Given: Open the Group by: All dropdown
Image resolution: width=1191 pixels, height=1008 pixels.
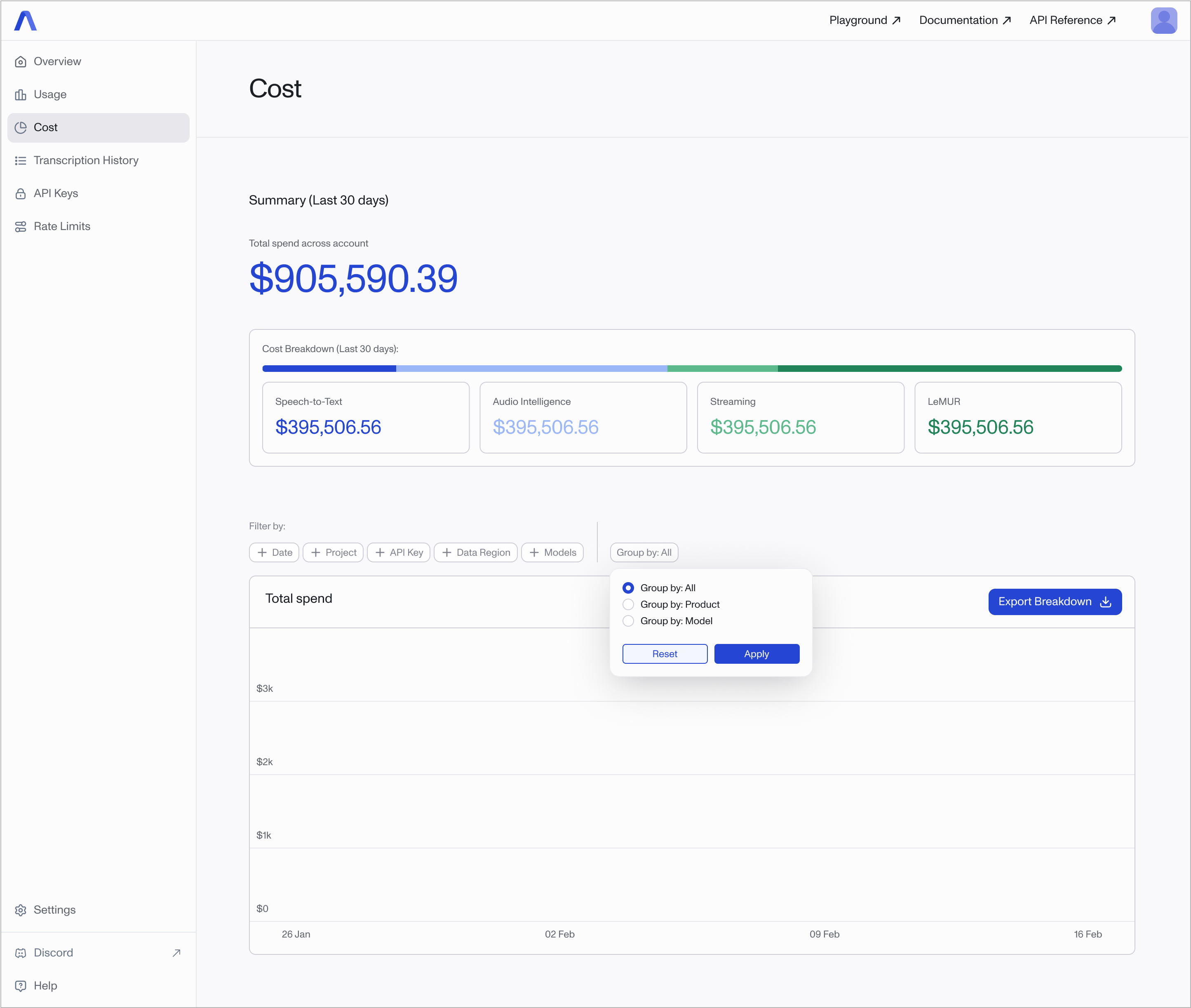Looking at the screenshot, I should [644, 552].
